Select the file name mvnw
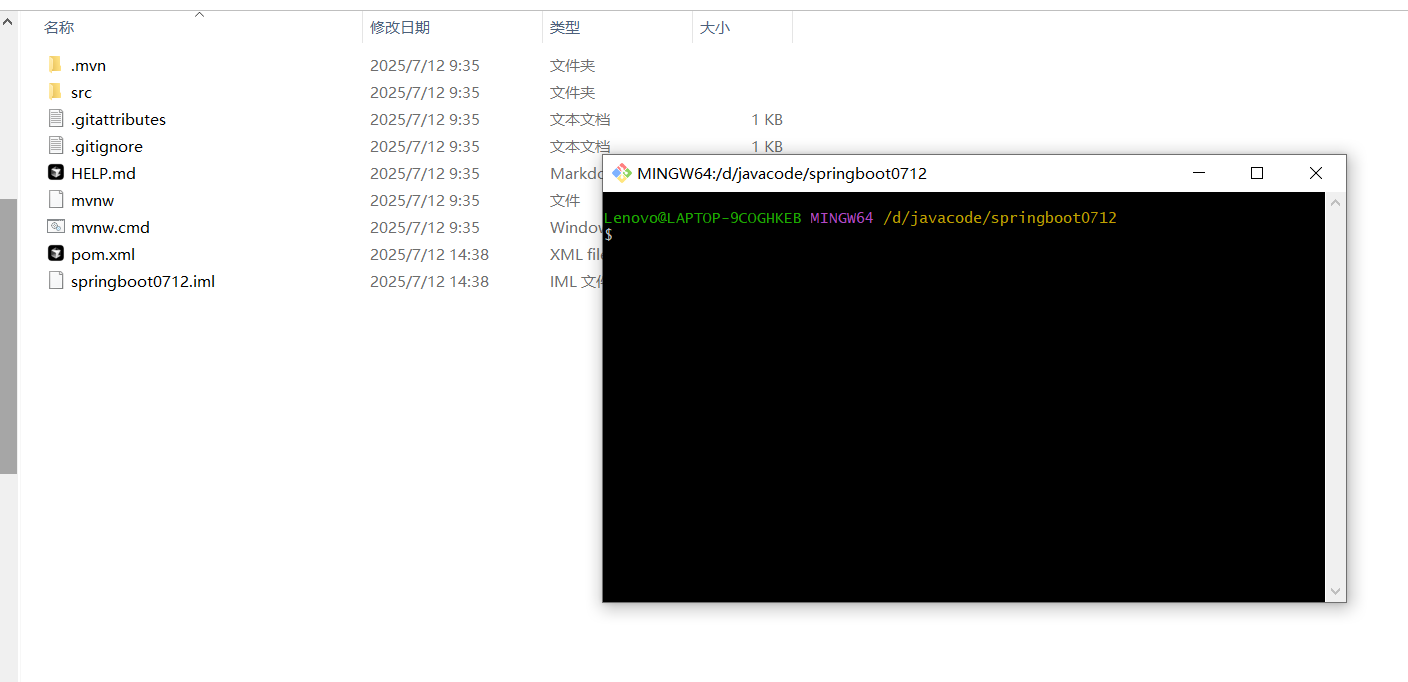The image size is (1408, 682). click(x=92, y=200)
